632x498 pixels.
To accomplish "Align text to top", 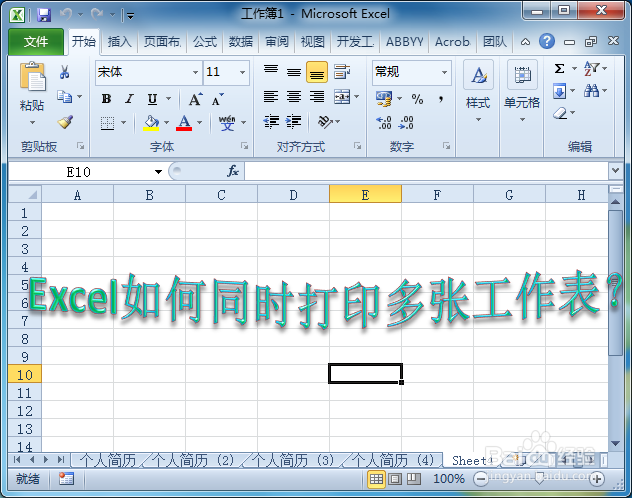I will click(271, 71).
